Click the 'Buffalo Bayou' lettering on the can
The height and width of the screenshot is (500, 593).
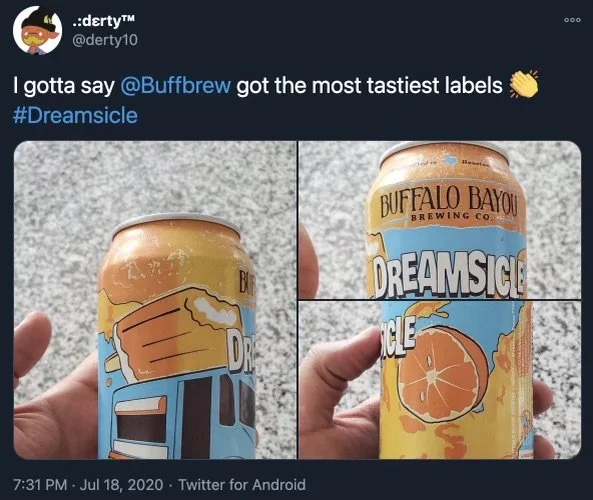coord(448,203)
